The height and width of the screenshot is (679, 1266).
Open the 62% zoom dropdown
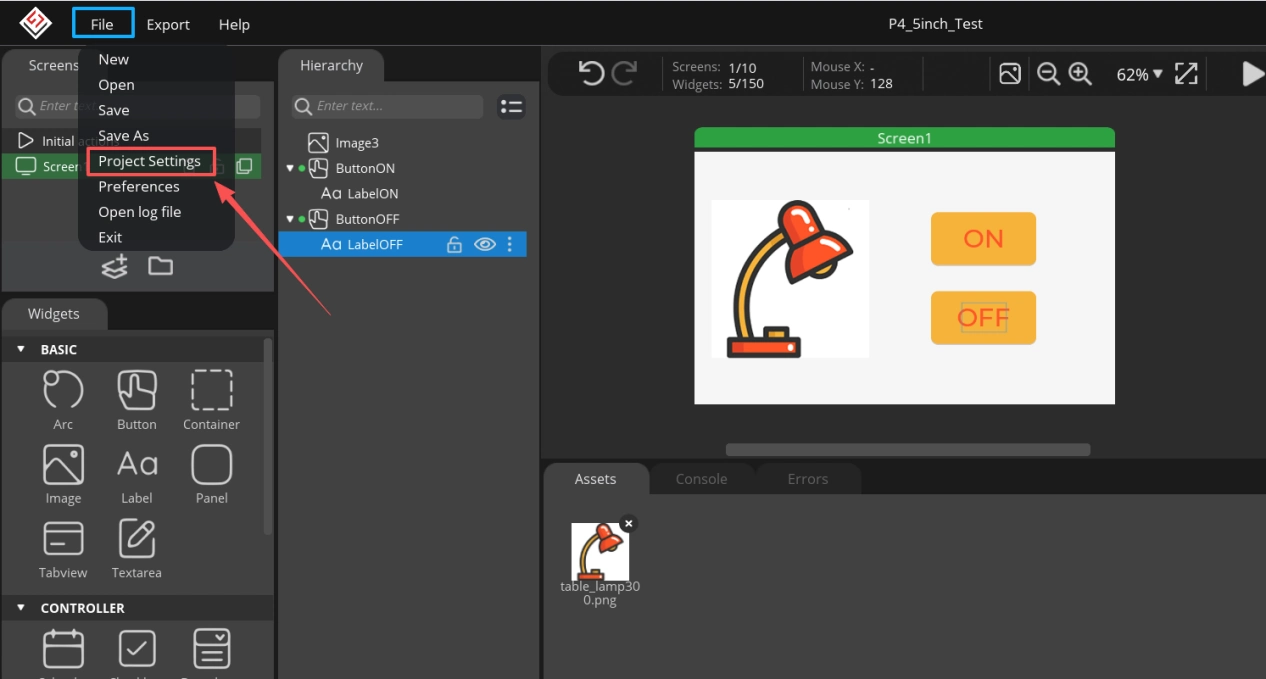pyautogui.click(x=1140, y=74)
